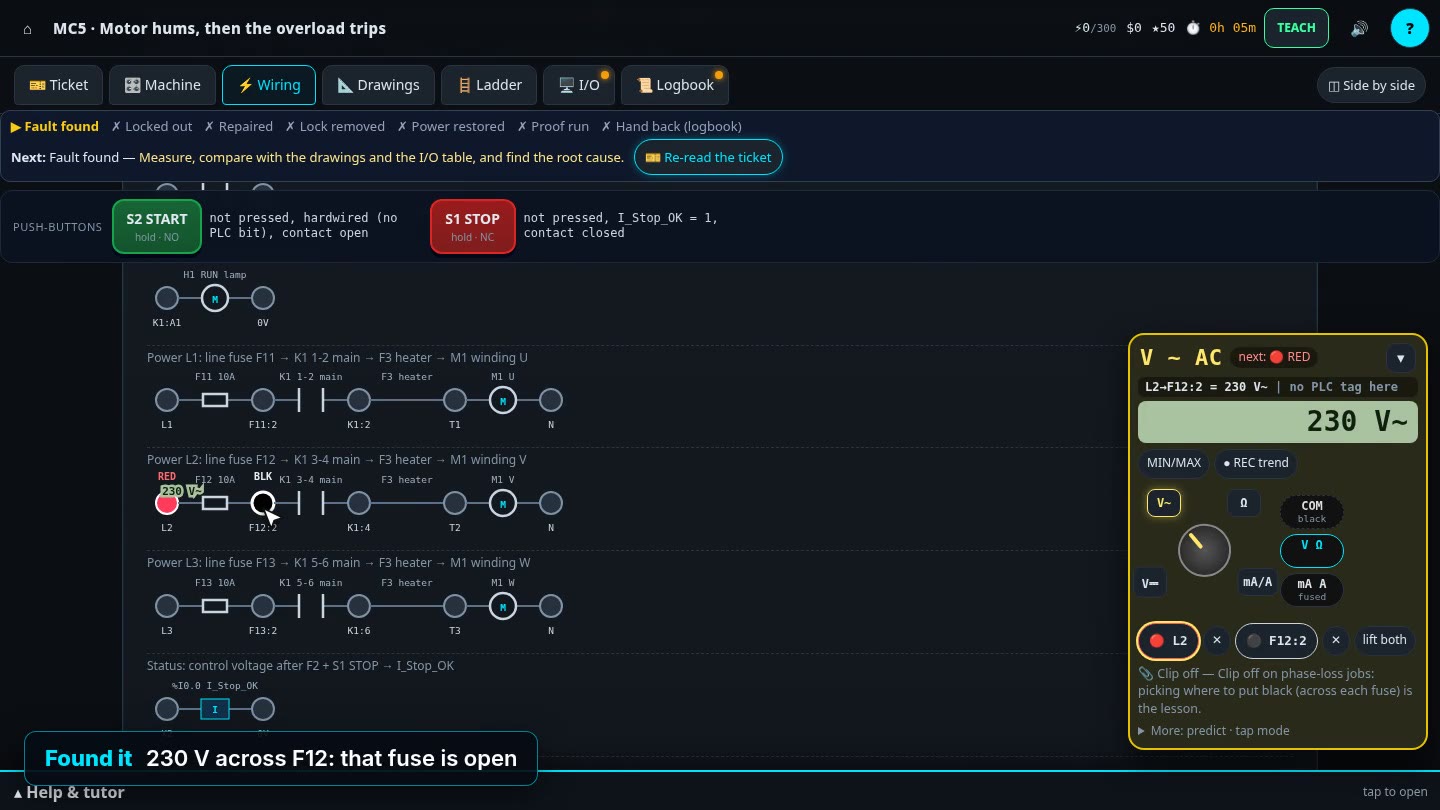Mute sound with the speaker icon
This screenshot has height=810, width=1440.
point(1359,28)
